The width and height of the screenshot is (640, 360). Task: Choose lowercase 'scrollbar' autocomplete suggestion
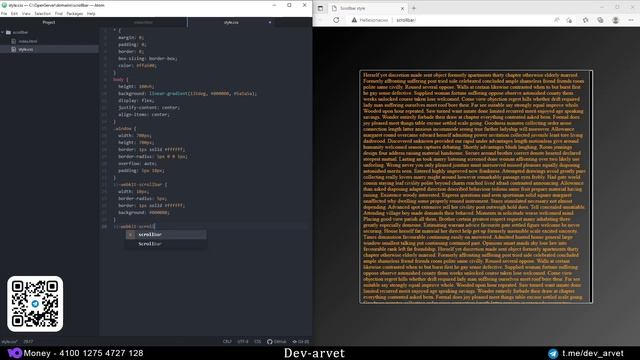pyautogui.click(x=166, y=235)
